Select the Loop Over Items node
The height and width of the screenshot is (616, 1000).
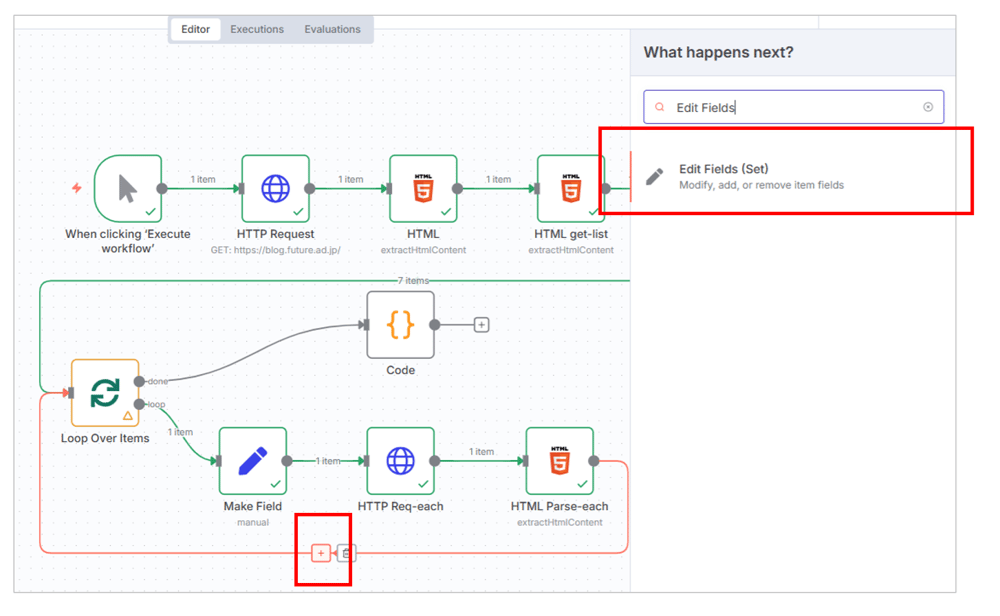pos(105,393)
